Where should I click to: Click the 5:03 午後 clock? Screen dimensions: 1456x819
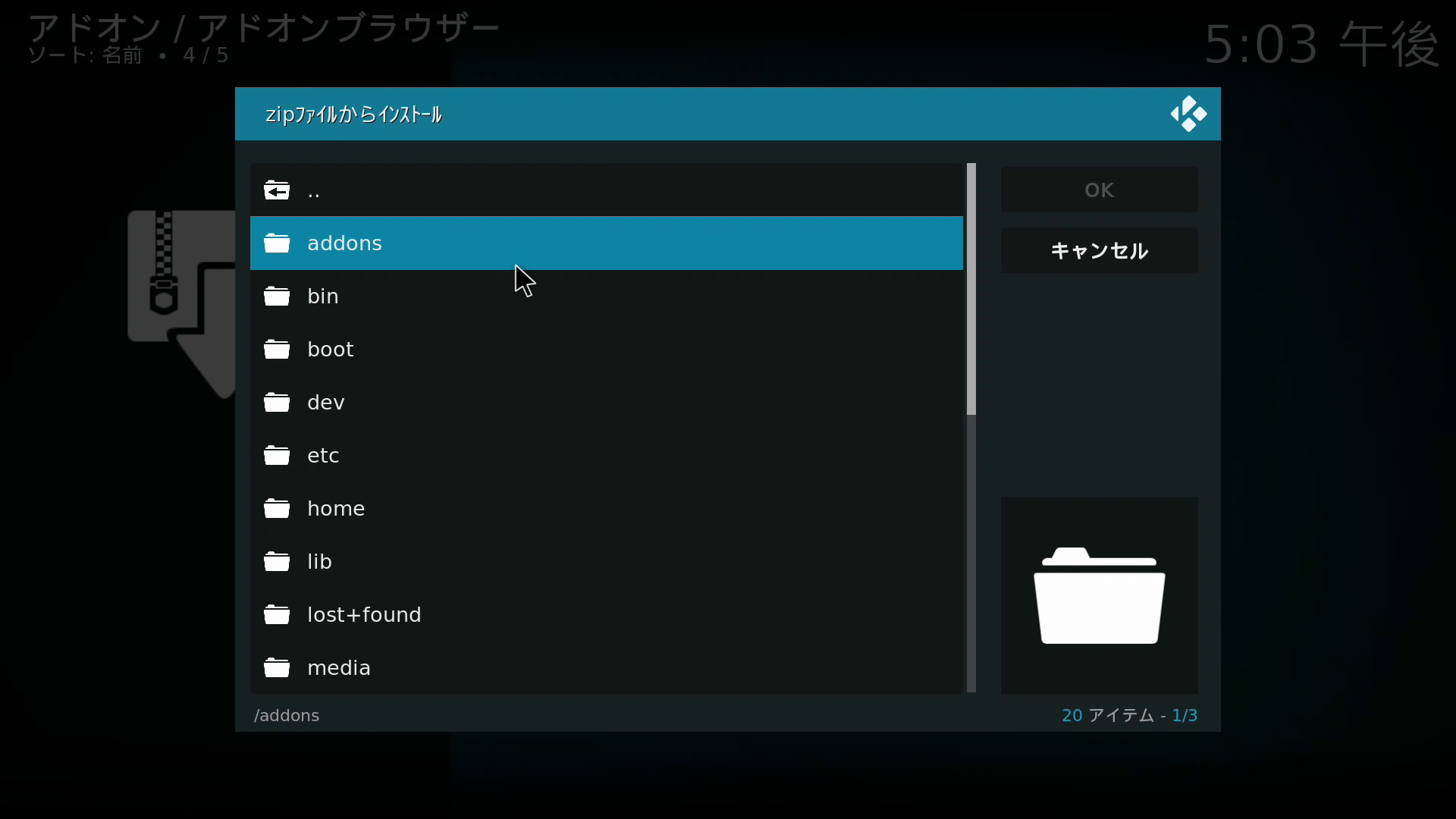1322,44
